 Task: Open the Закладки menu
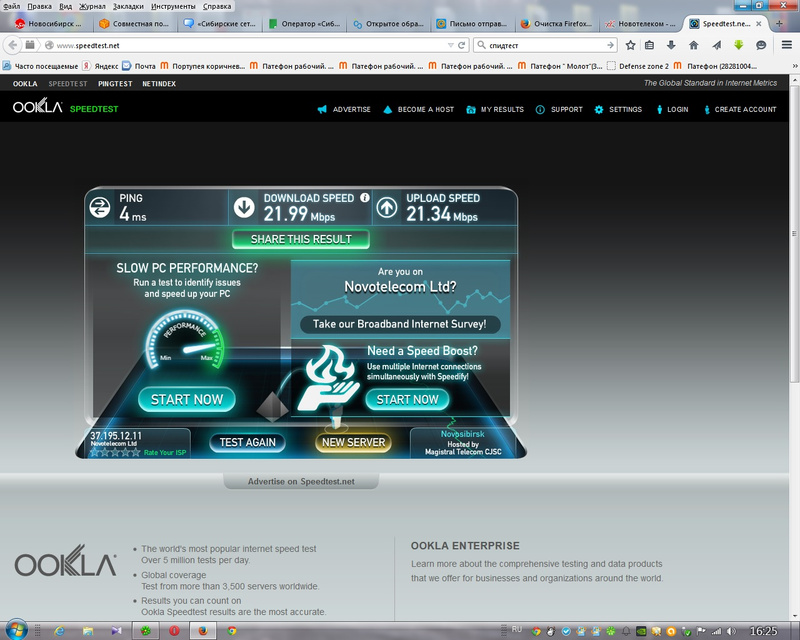pos(128,6)
